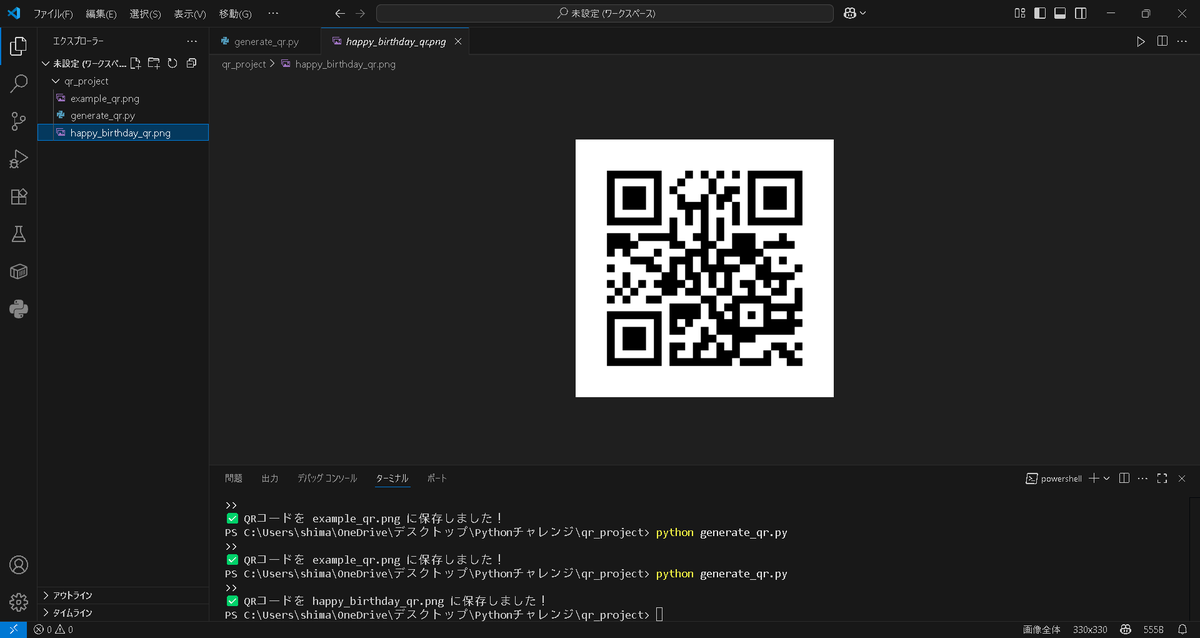Click the workspace search command center box
Screen dimensions: 1200x638
605,14
